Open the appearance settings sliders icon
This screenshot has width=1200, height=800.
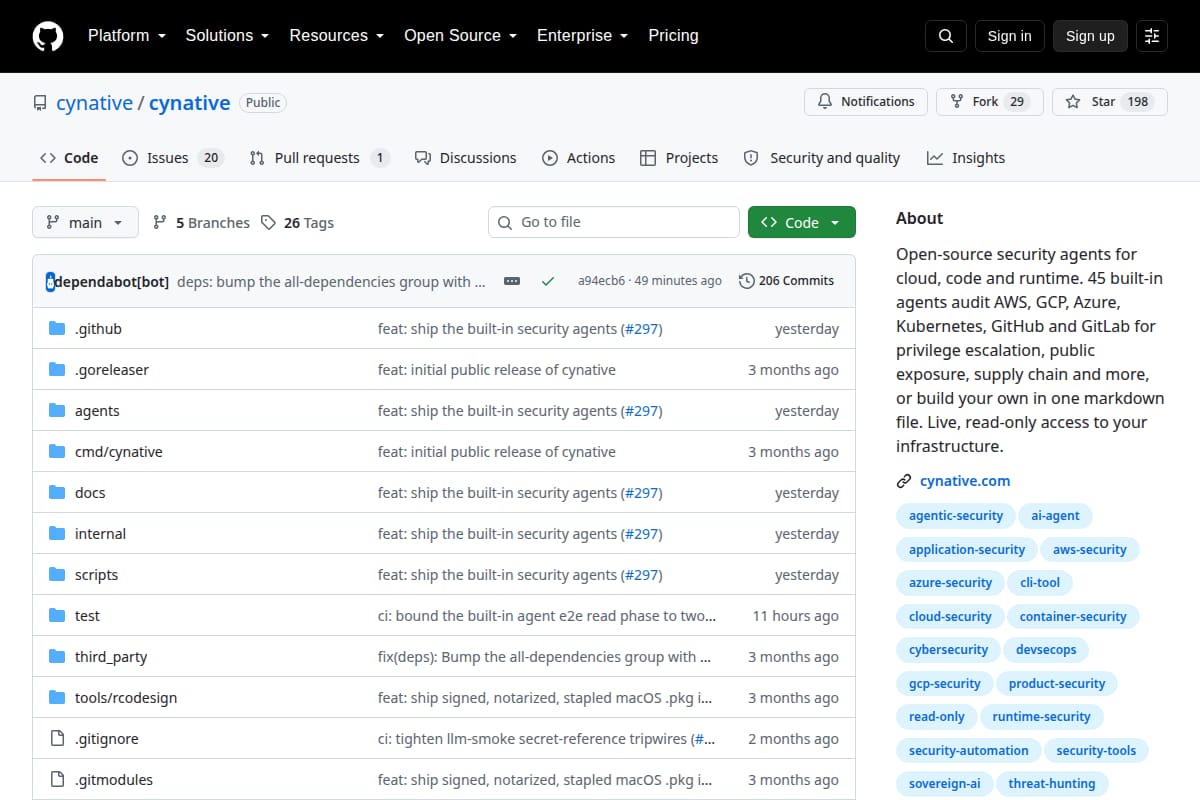pos(1152,36)
